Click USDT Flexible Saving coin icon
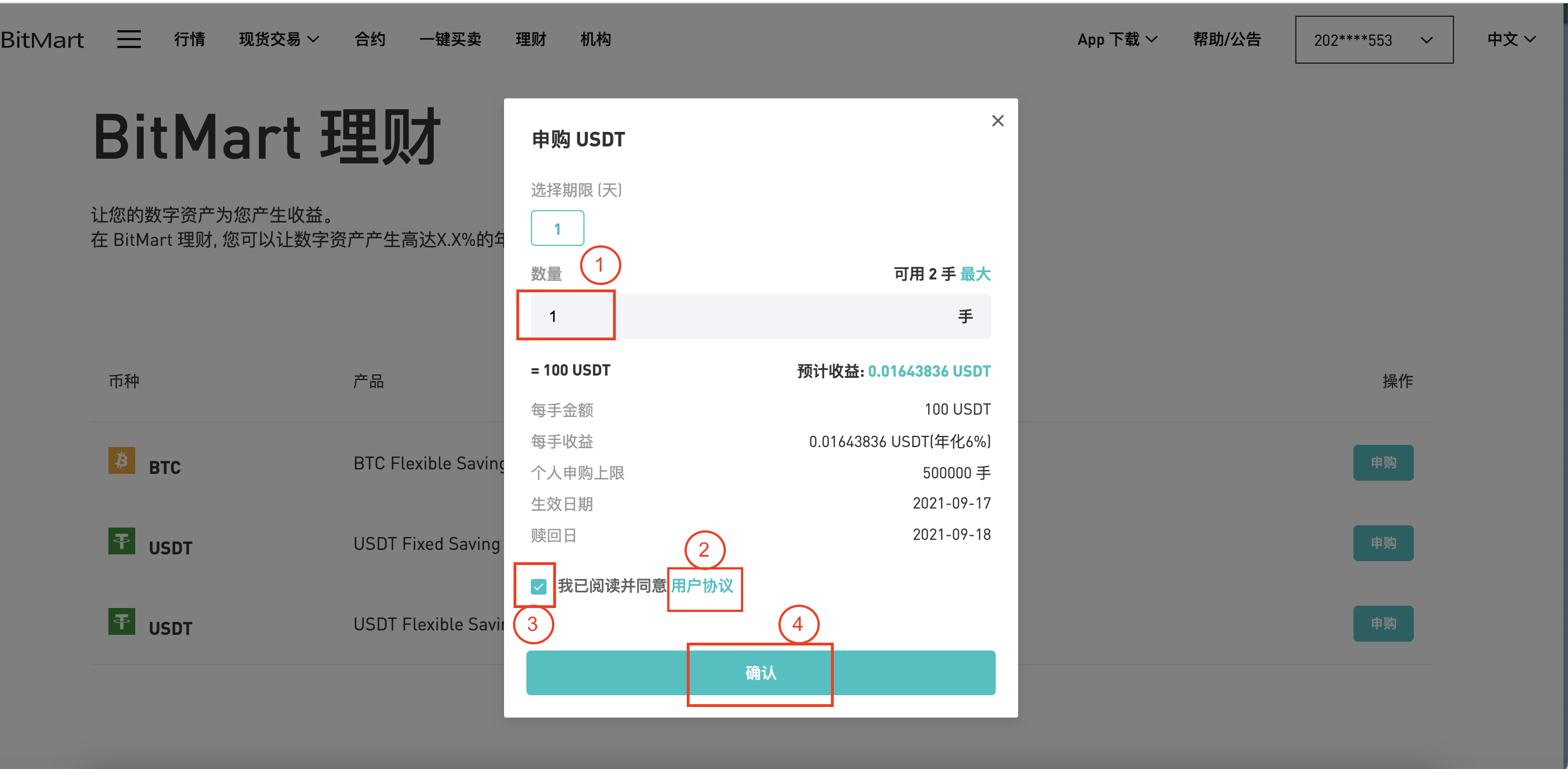 122,621
